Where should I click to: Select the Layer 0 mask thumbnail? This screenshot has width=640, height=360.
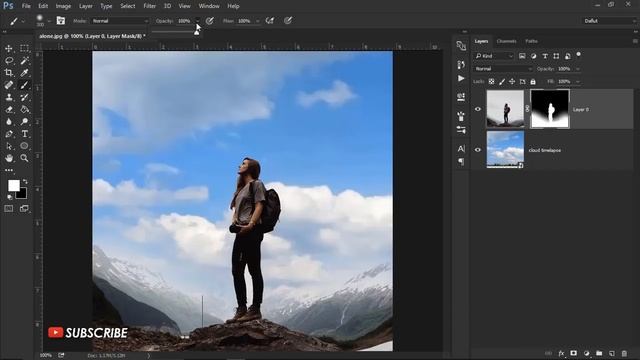pos(549,109)
